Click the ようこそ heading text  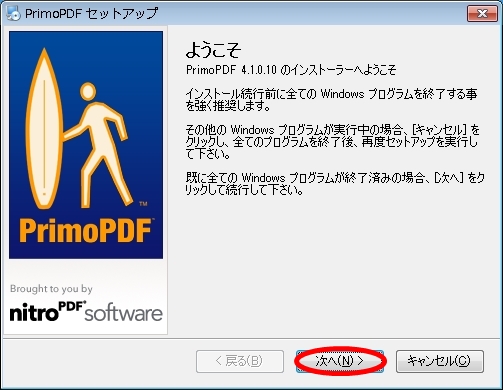tap(213, 50)
